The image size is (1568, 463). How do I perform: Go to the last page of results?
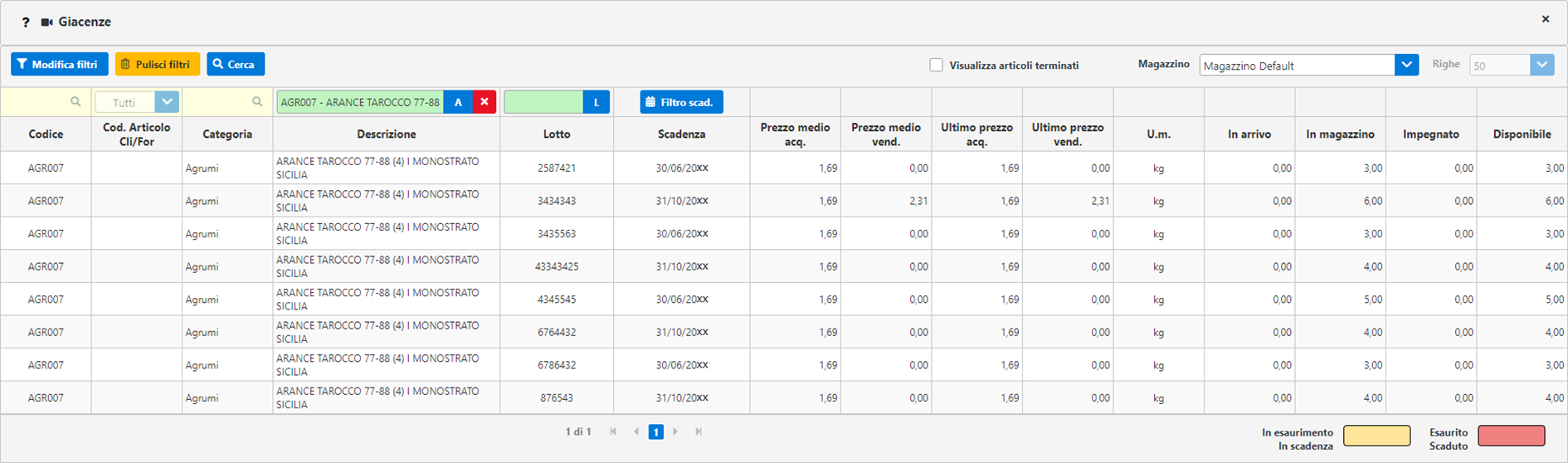699,431
